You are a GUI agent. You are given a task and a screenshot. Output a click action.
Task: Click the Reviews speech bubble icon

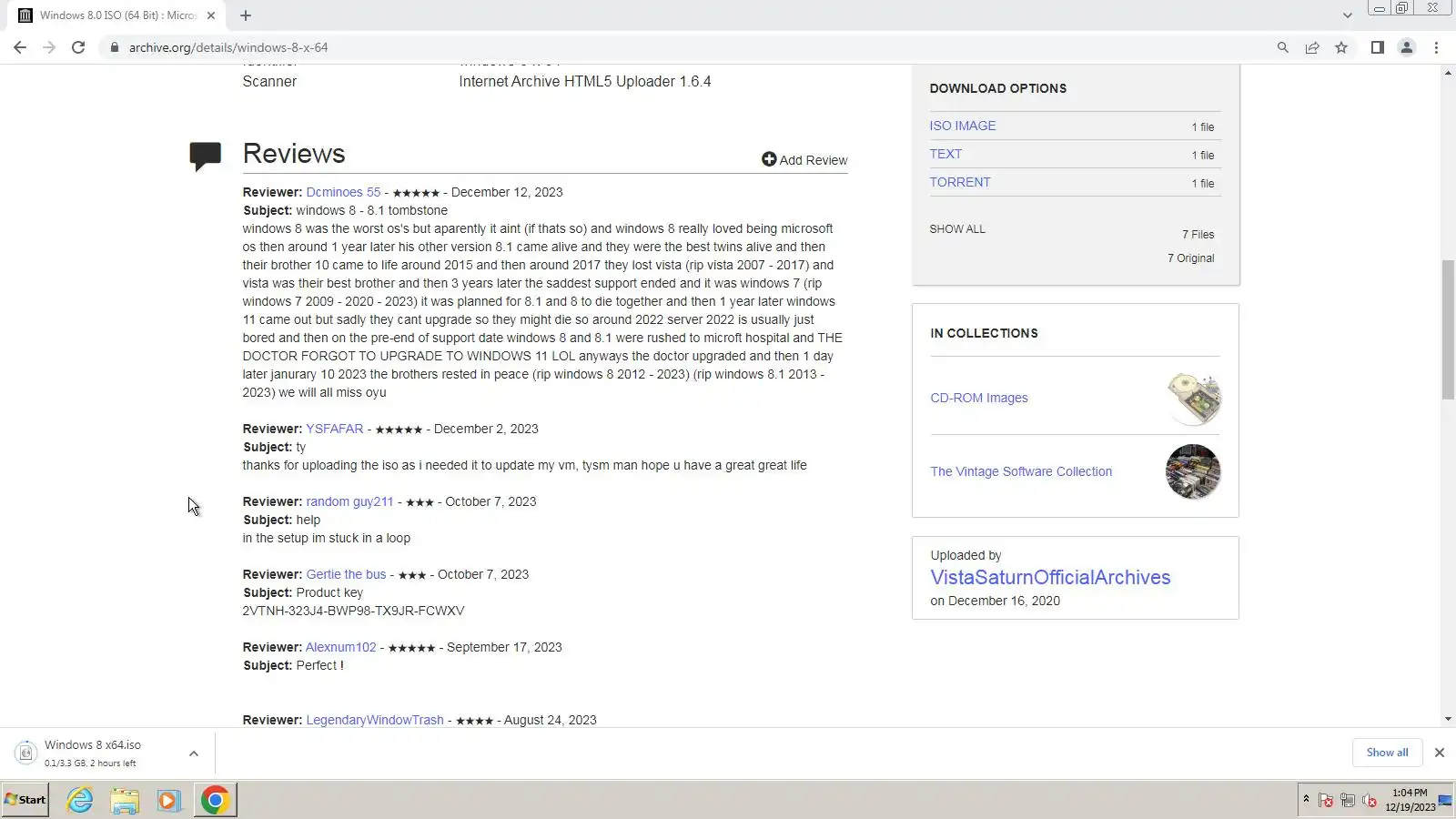(x=205, y=156)
